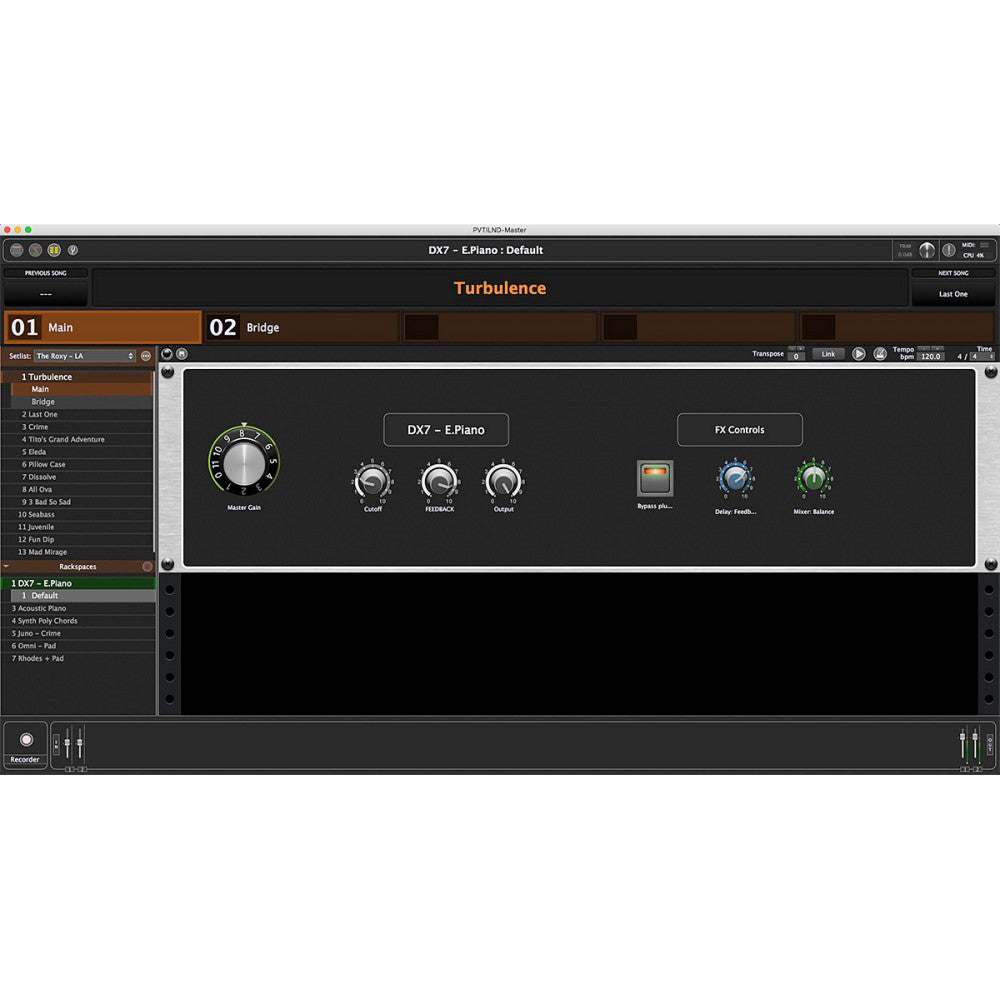
Task: Click the Last One next song button
Action: click(953, 294)
